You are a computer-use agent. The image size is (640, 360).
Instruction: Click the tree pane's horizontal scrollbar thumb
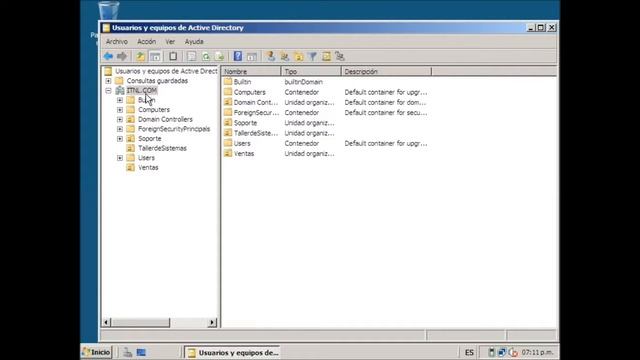coord(140,322)
